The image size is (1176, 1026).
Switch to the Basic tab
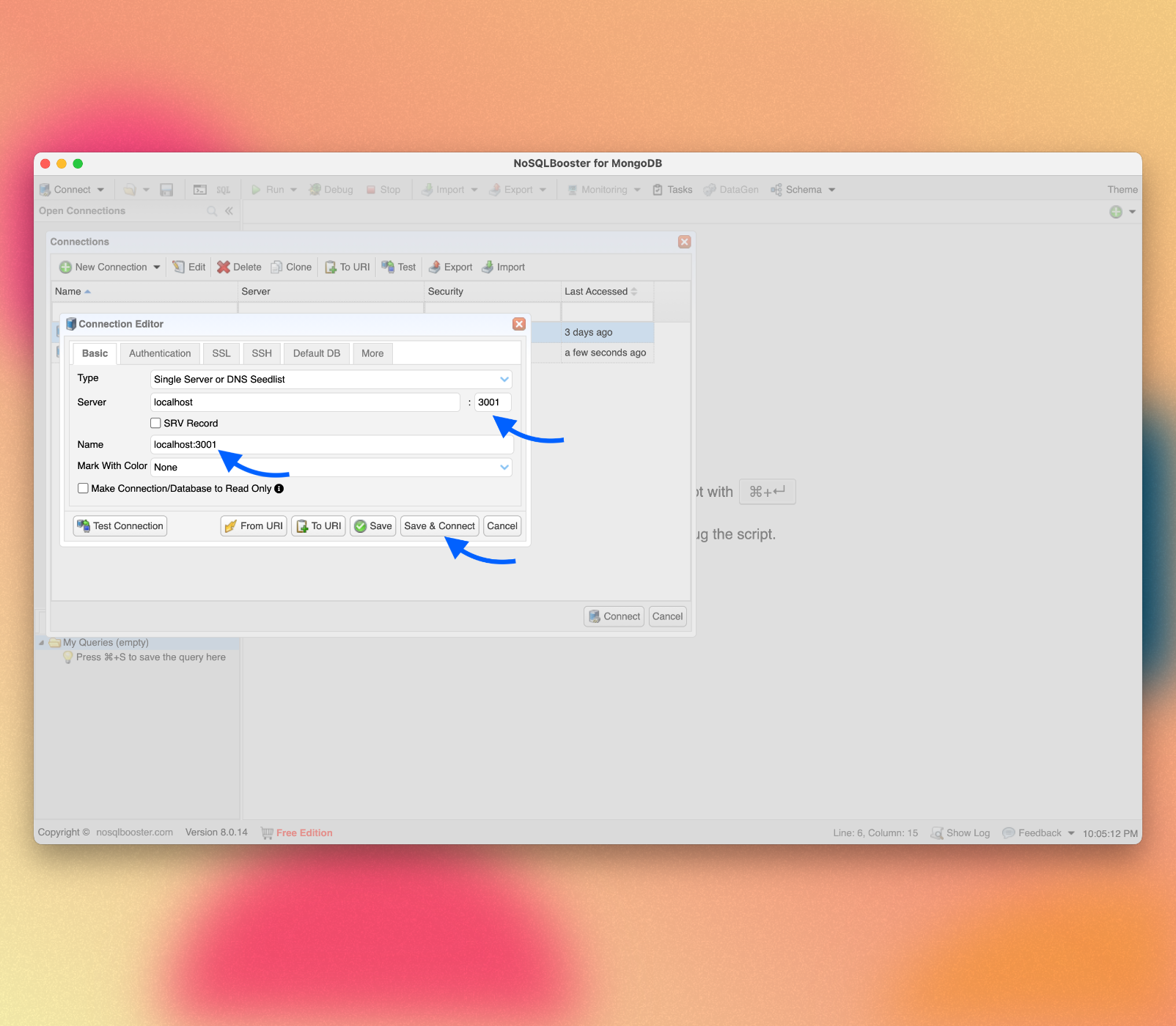tap(95, 353)
